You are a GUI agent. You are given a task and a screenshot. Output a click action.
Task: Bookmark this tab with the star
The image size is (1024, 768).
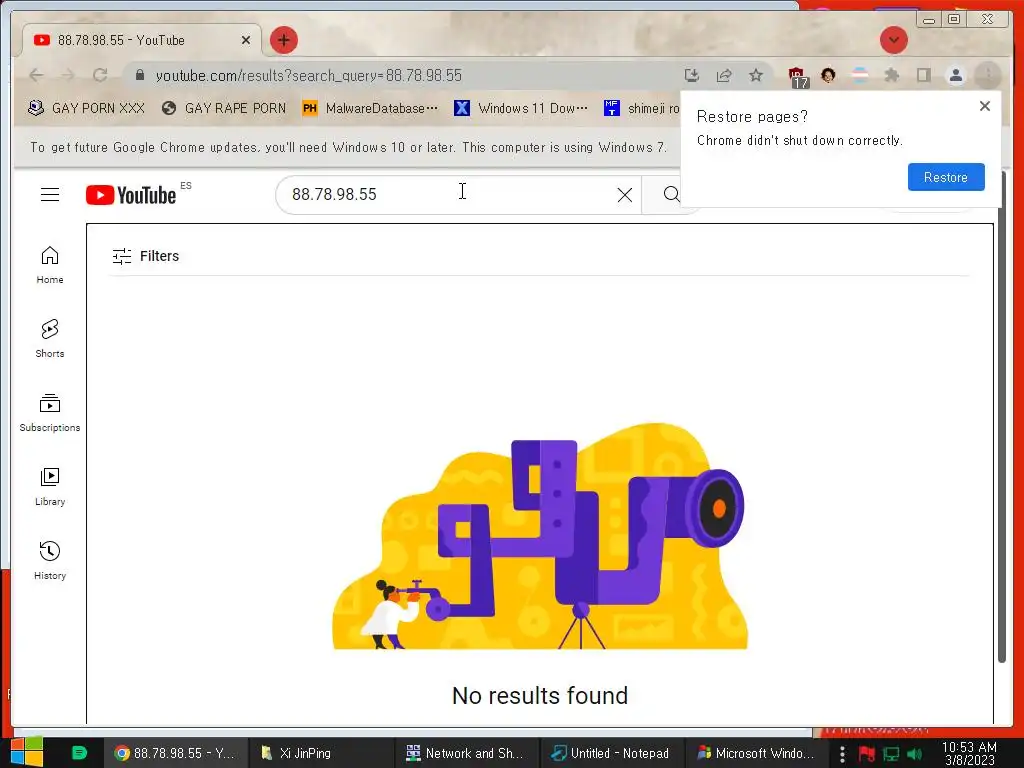click(756, 75)
